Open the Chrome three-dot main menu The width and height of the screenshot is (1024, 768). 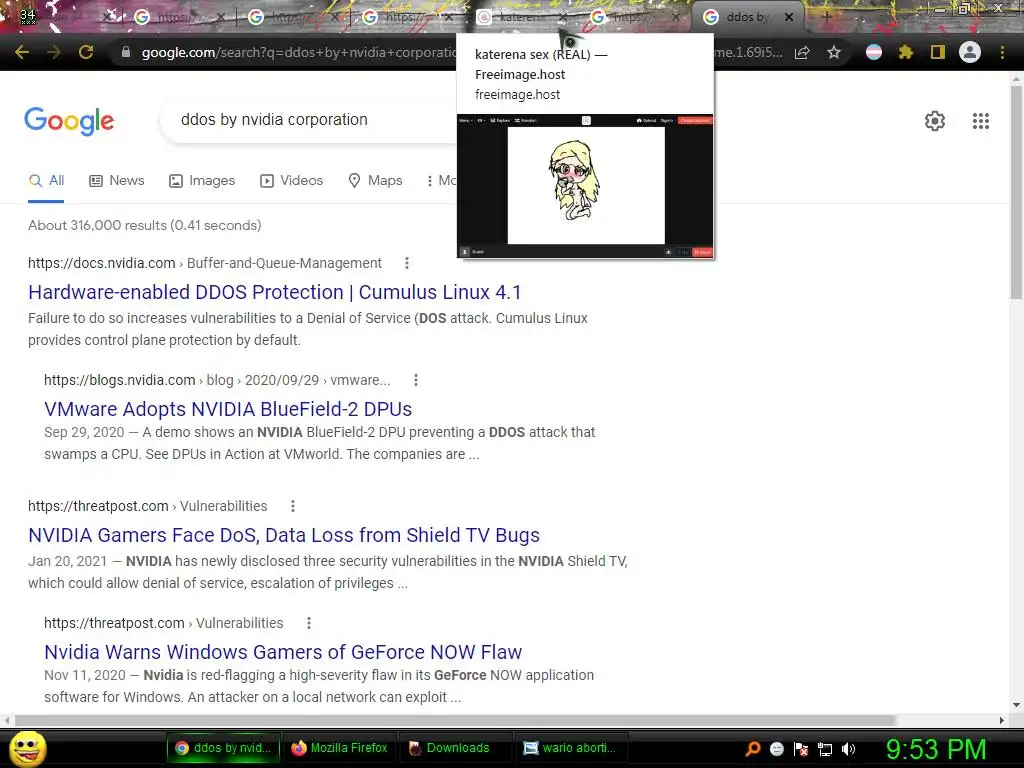pyautogui.click(x=1002, y=52)
